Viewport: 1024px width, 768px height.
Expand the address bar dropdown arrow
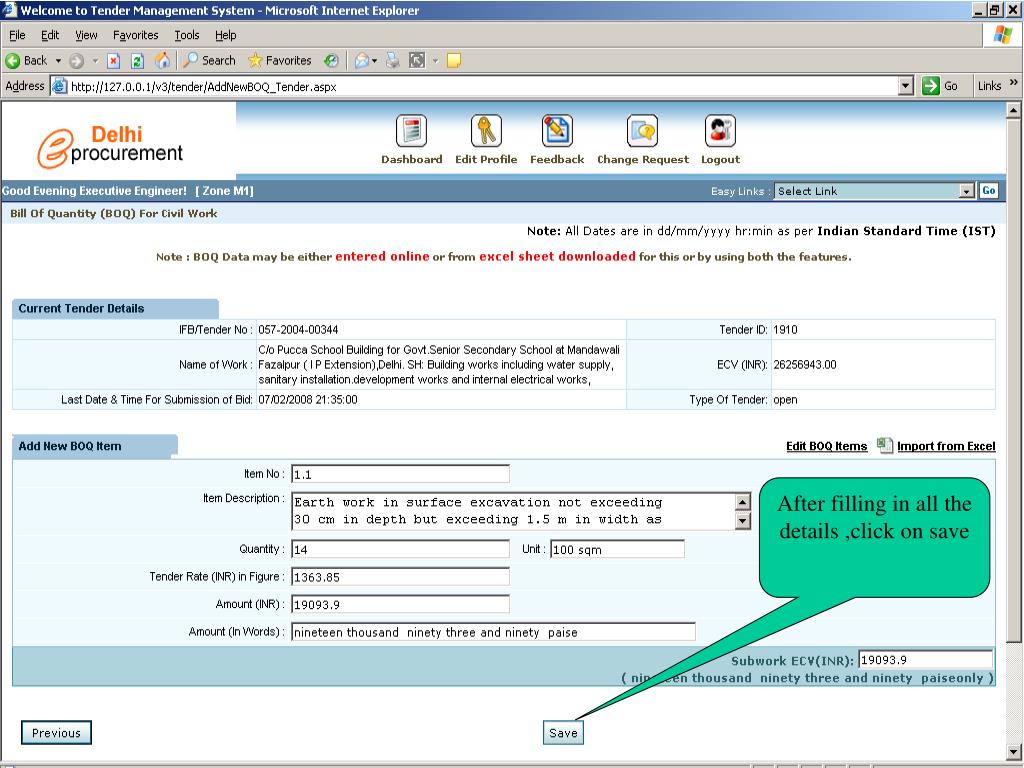pyautogui.click(x=905, y=86)
